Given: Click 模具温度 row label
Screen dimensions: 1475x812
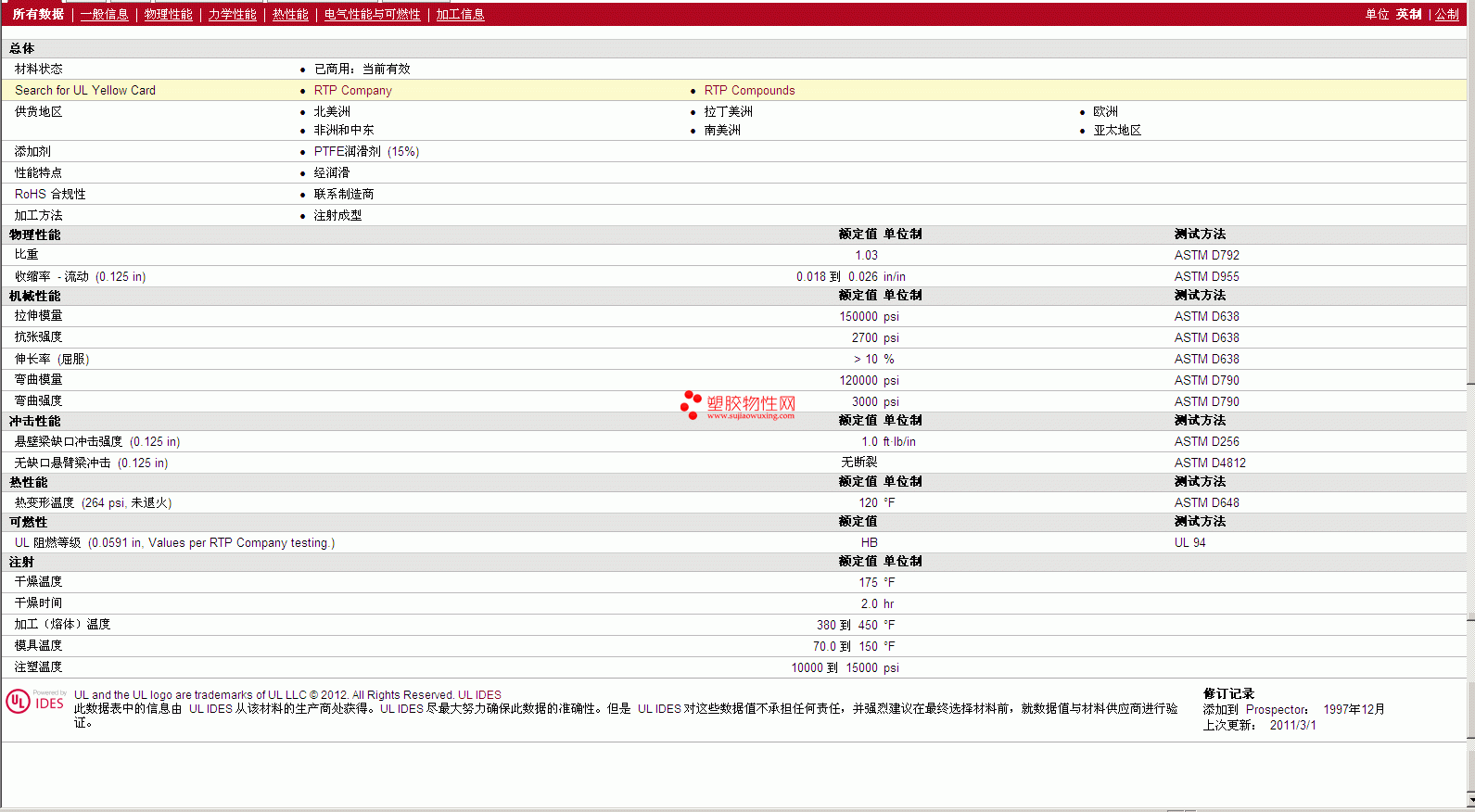Looking at the screenshot, I should click(38, 646).
